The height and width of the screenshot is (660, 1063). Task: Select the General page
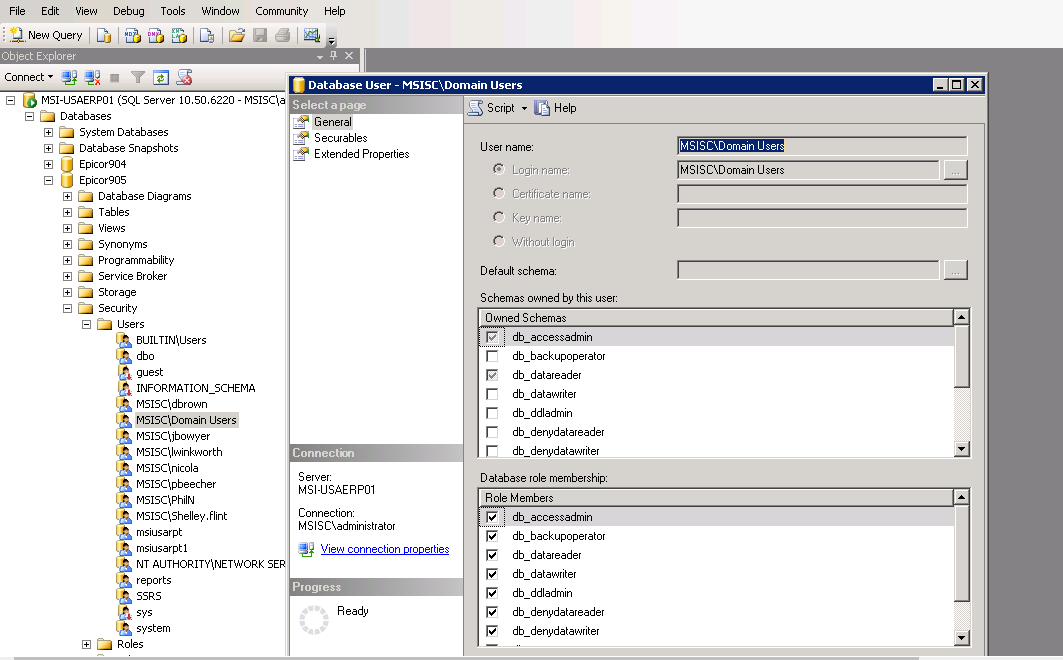coord(332,122)
